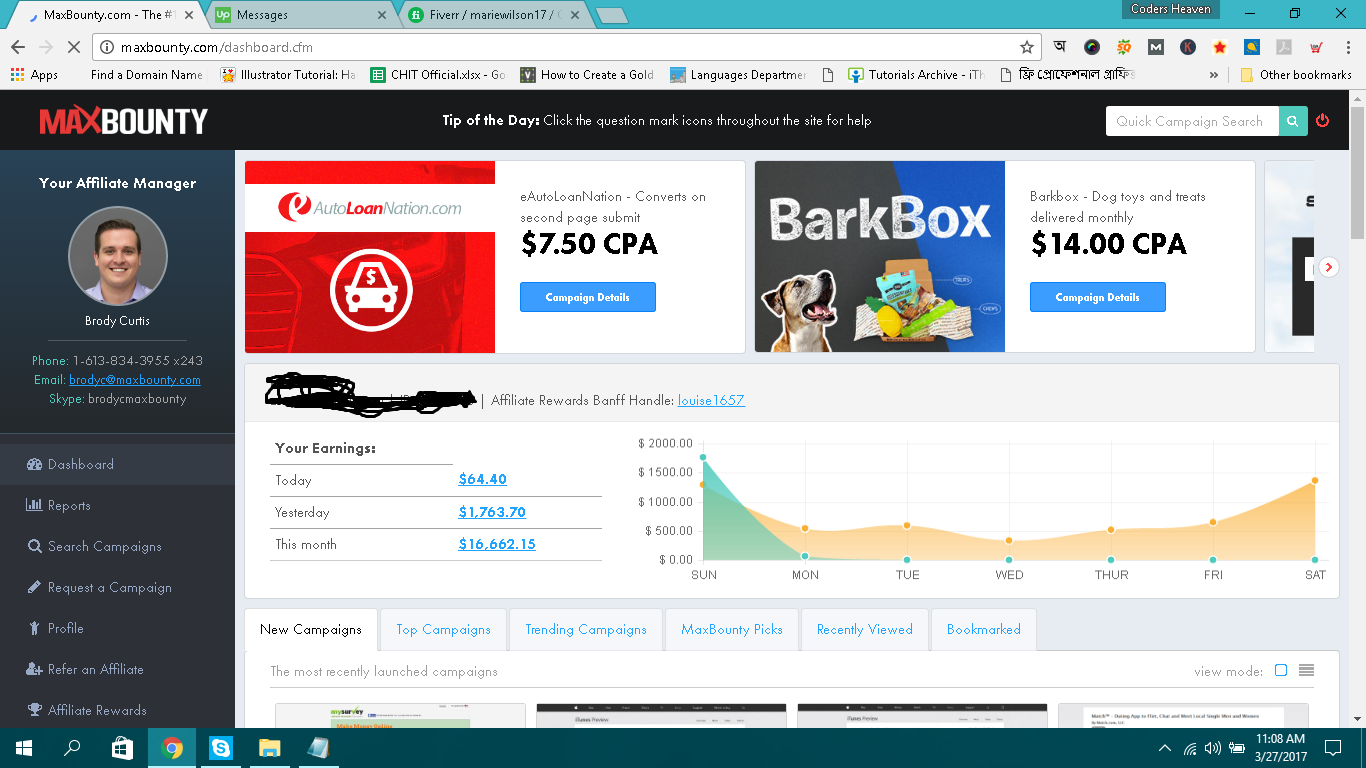This screenshot has height=768, width=1366.
Task: Open the Illustrator Tutorial bookmark
Action: coord(288,75)
